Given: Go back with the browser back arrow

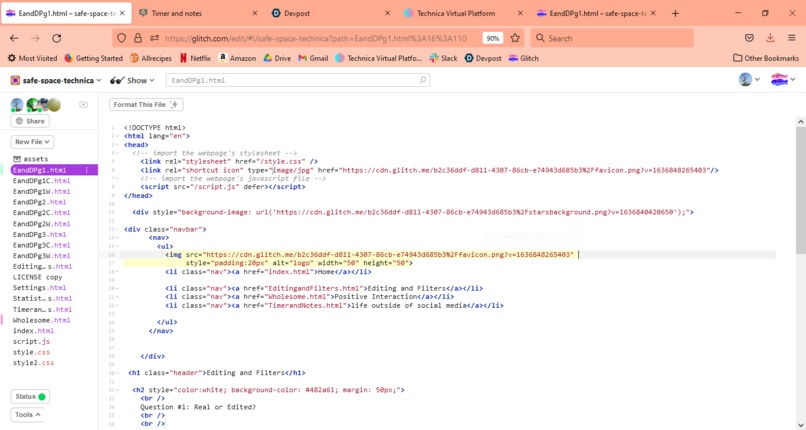Looking at the screenshot, I should click(x=14, y=38).
